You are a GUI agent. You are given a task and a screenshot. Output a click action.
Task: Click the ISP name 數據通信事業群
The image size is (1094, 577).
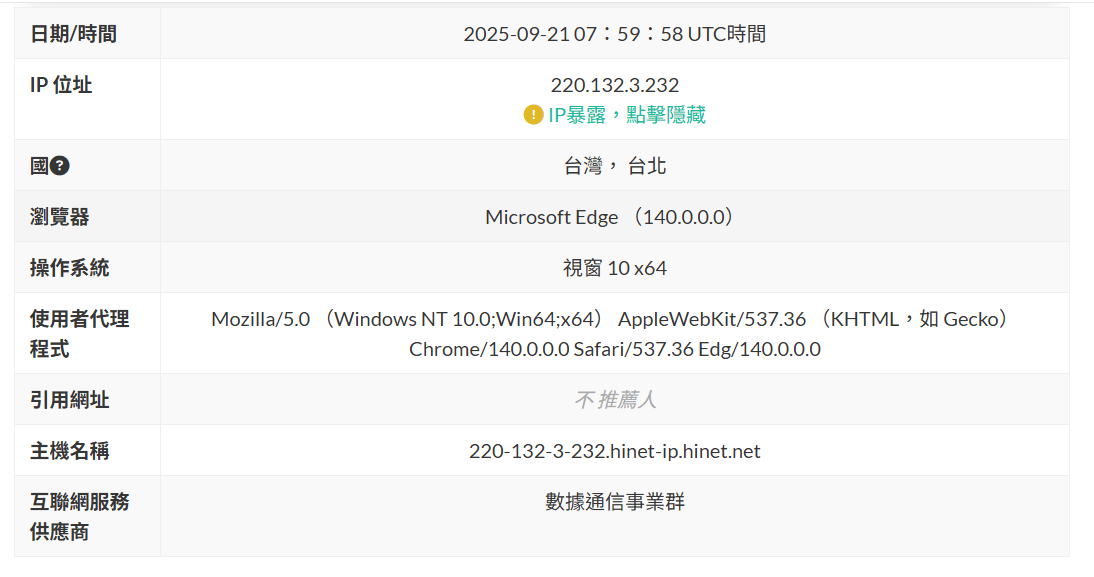pos(615,502)
